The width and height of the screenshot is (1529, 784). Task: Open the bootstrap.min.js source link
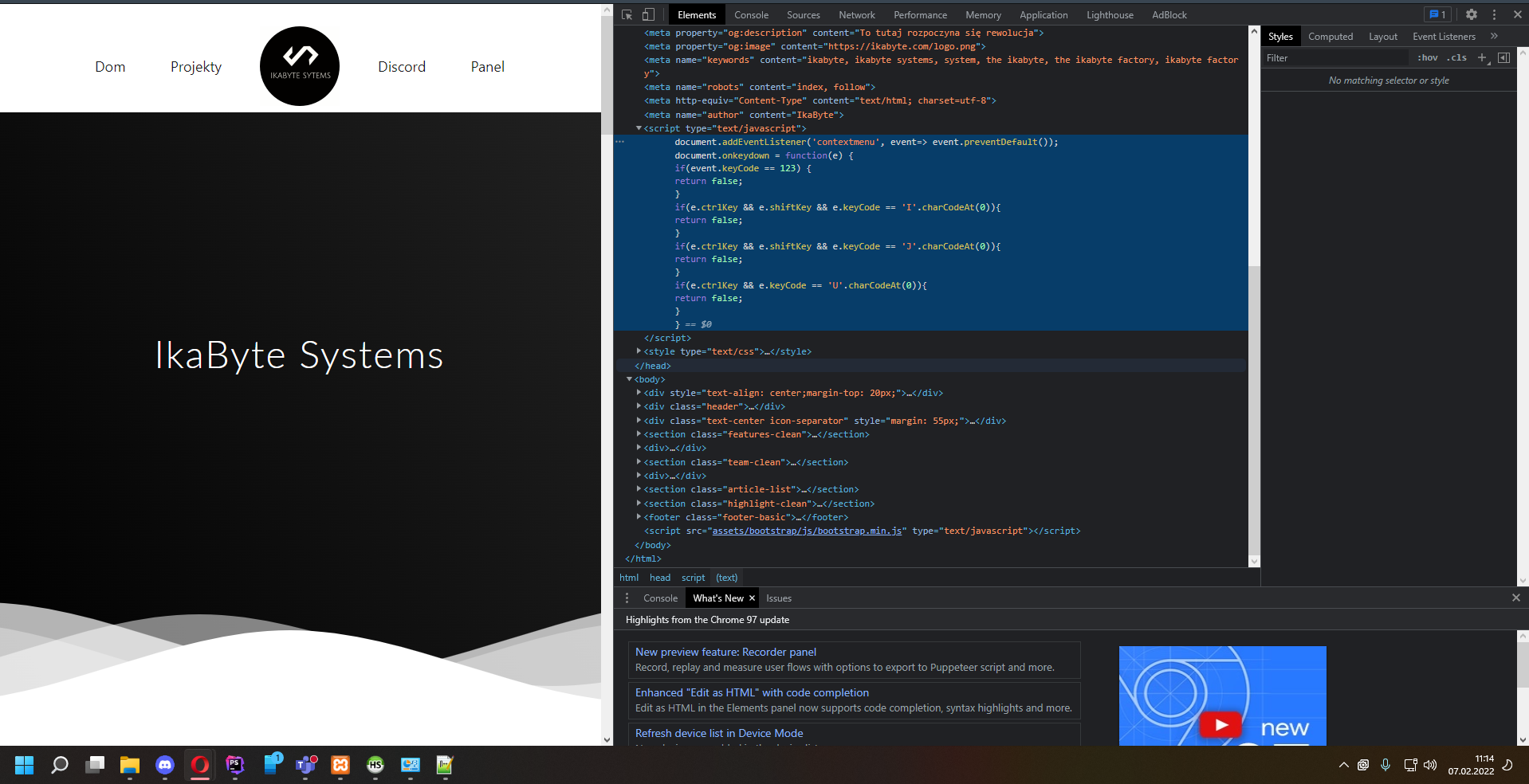(x=807, y=531)
